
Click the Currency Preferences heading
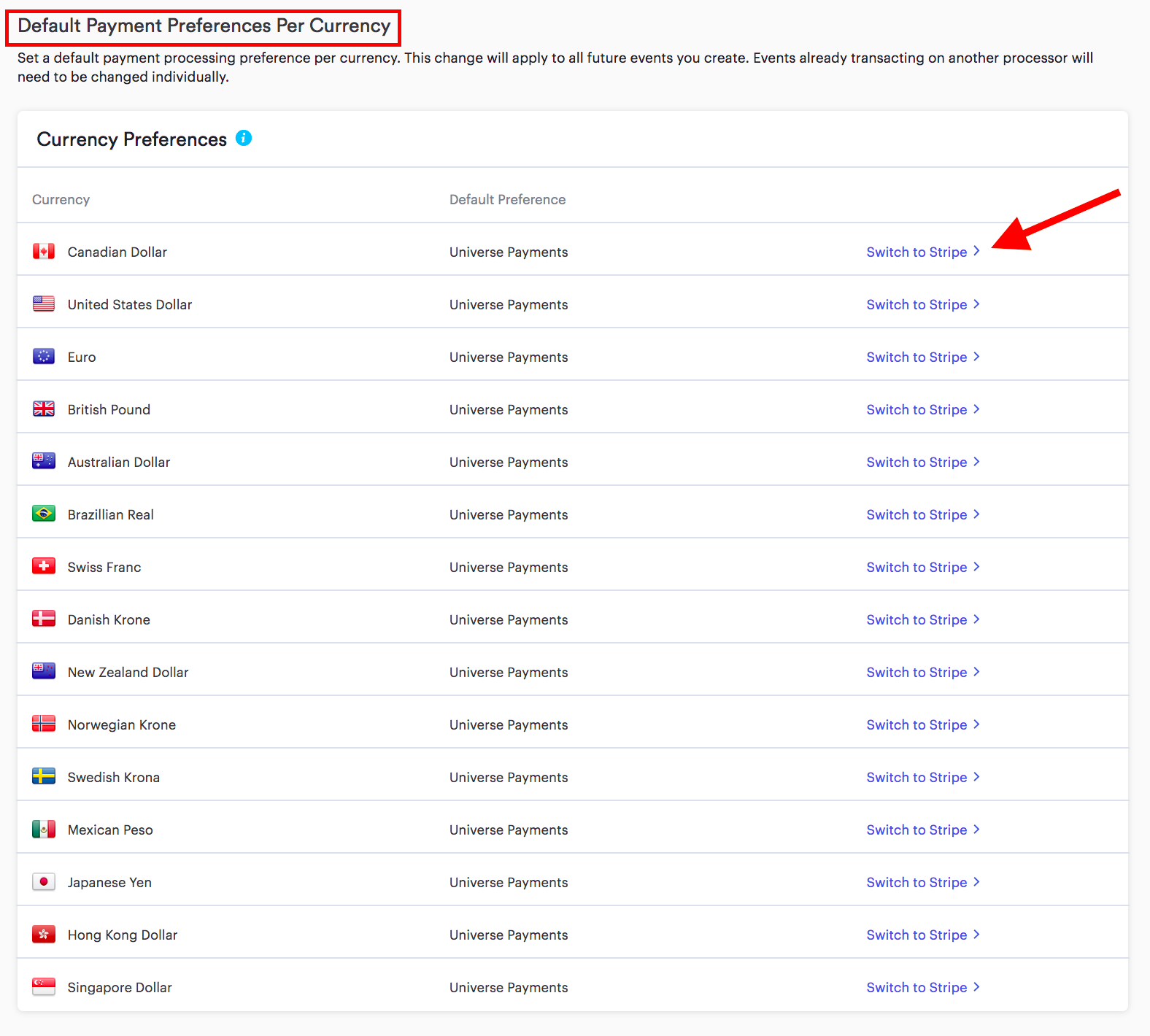(x=132, y=139)
